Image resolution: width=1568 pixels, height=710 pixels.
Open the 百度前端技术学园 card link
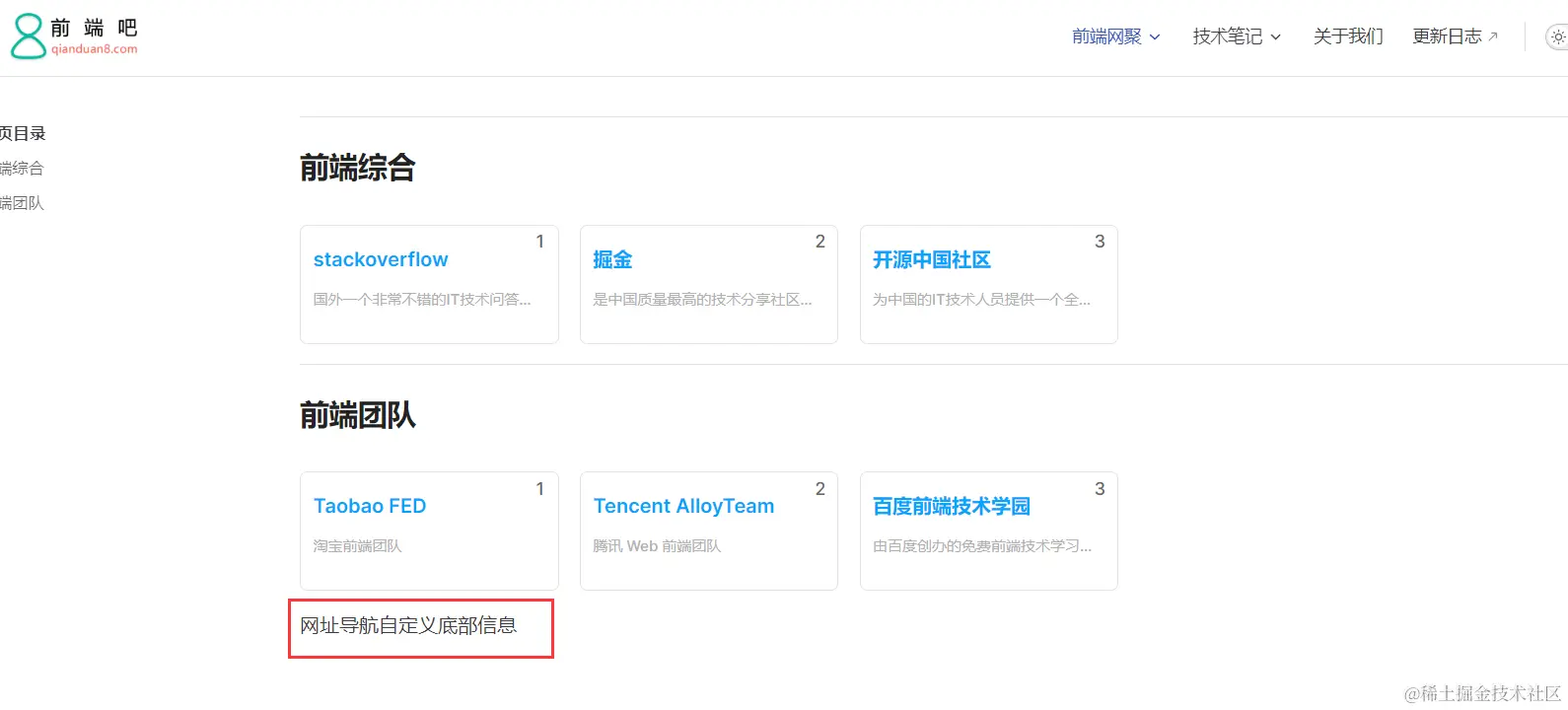click(952, 506)
